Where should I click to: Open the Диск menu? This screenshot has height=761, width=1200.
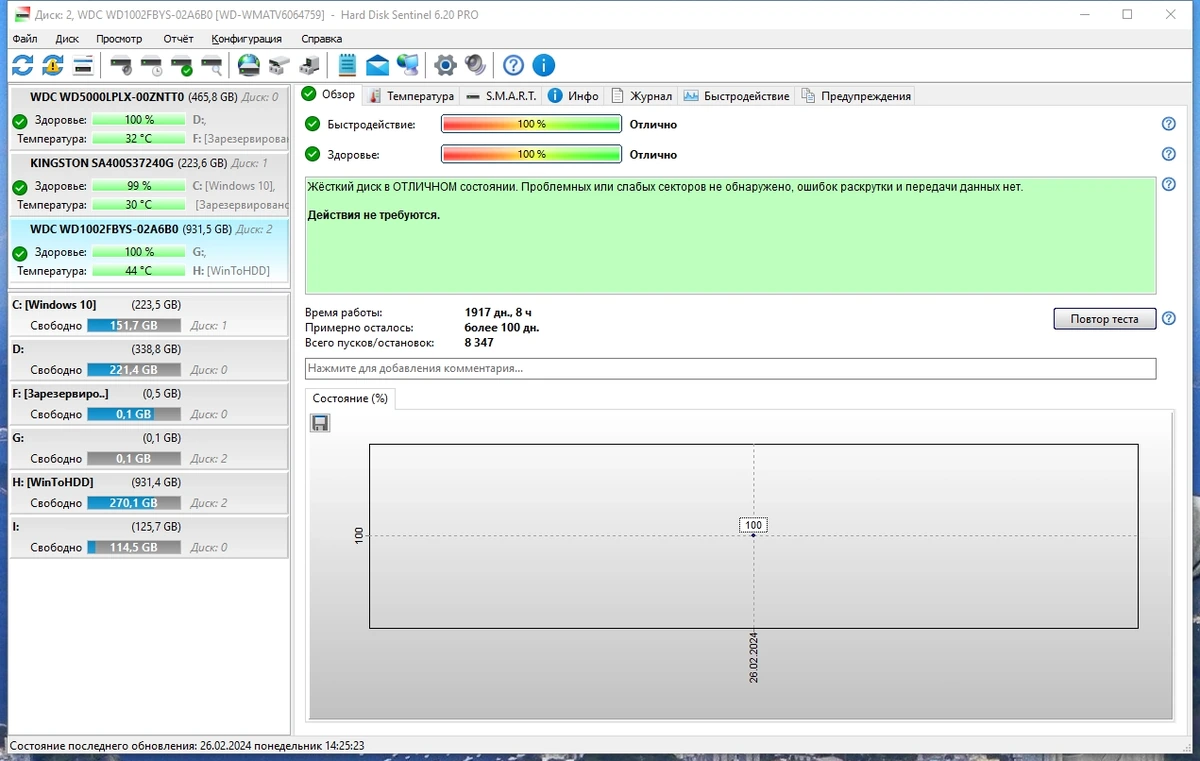pos(67,39)
